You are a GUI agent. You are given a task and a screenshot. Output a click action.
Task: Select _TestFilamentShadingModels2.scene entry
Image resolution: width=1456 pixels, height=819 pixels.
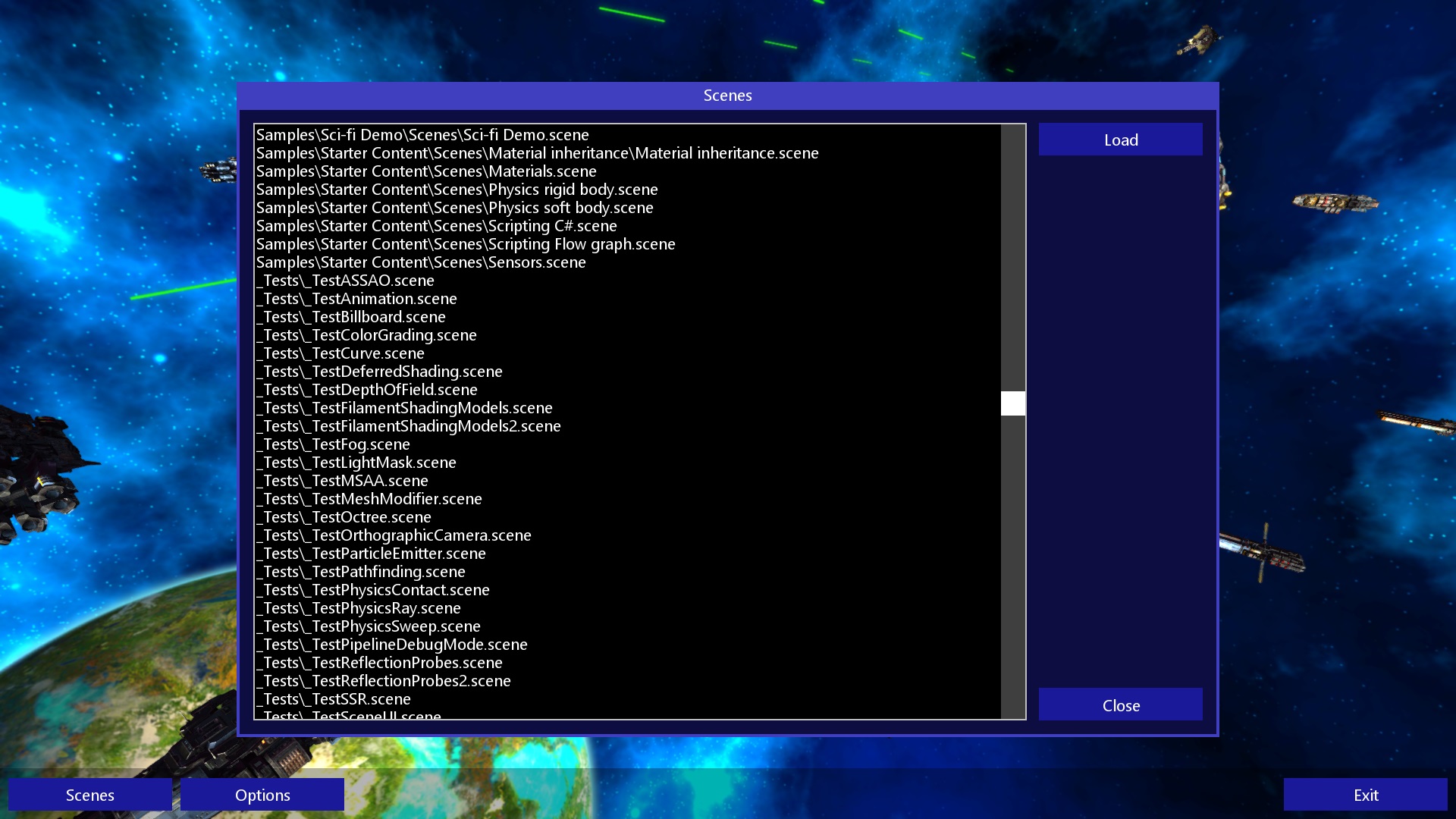(408, 426)
